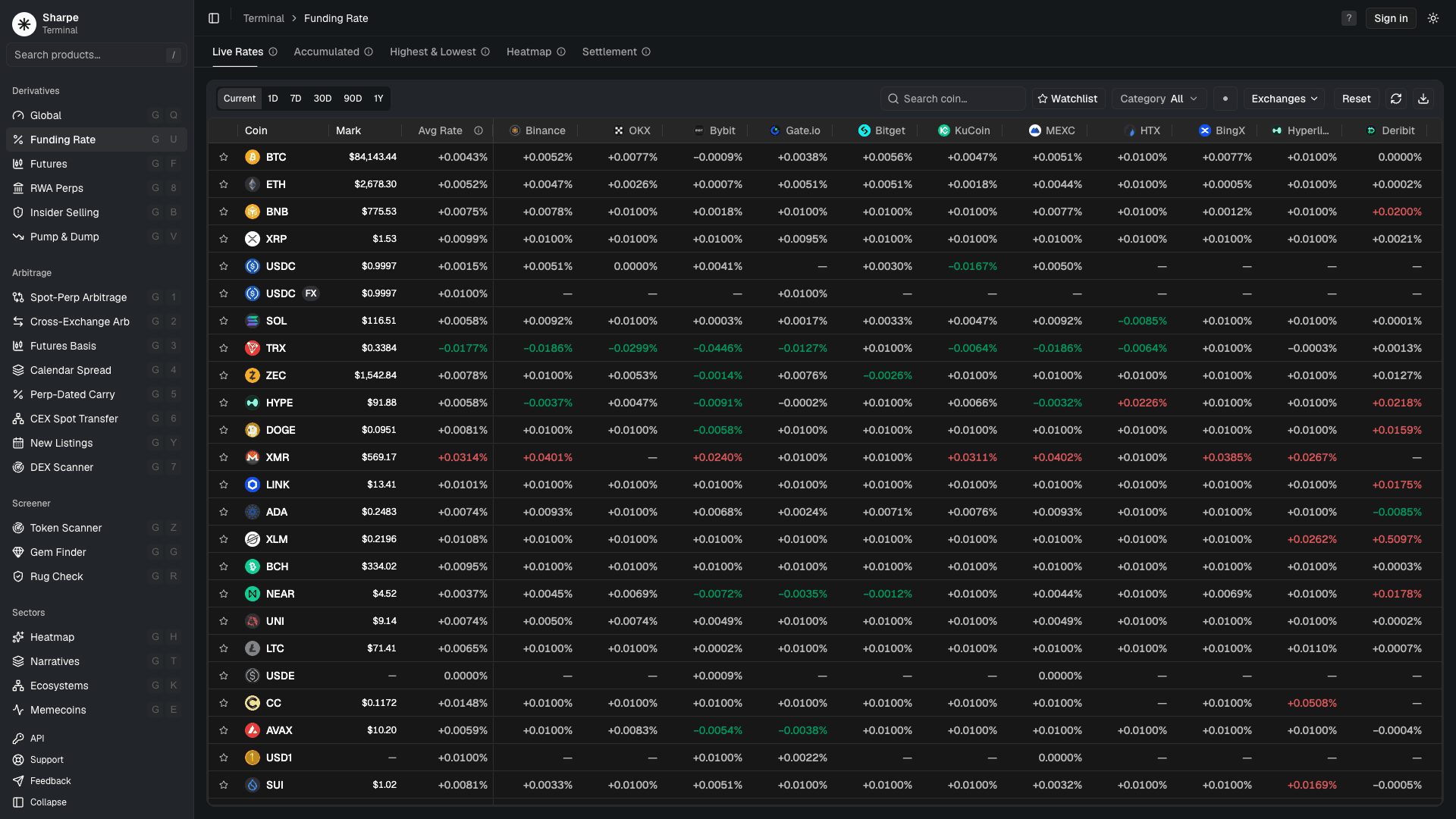Click the dot indicator button next to Category
This screenshot has height=819, width=1456.
pyautogui.click(x=1225, y=99)
